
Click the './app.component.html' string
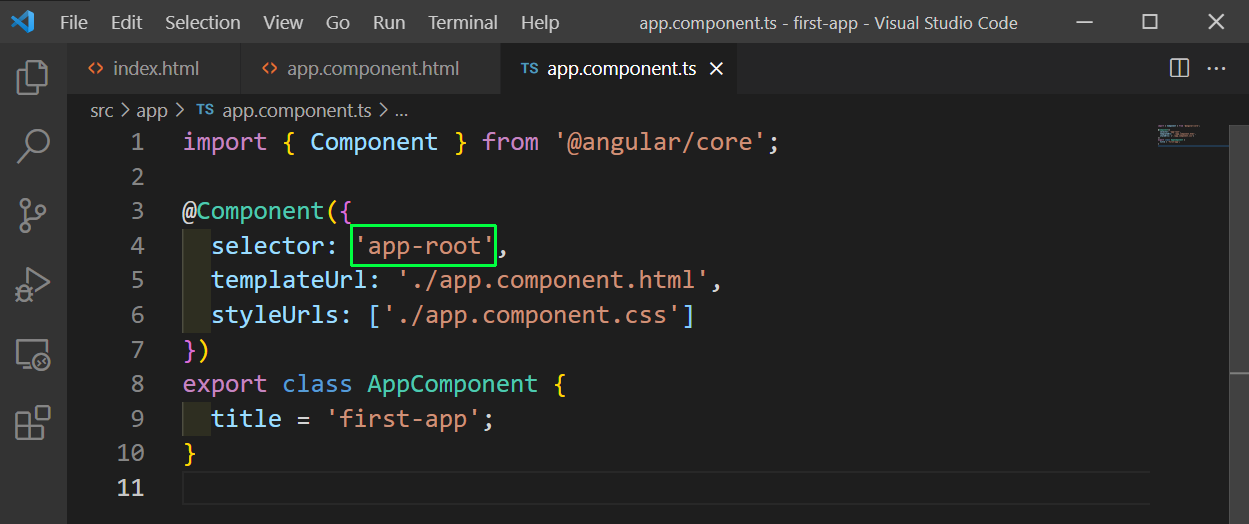553,280
